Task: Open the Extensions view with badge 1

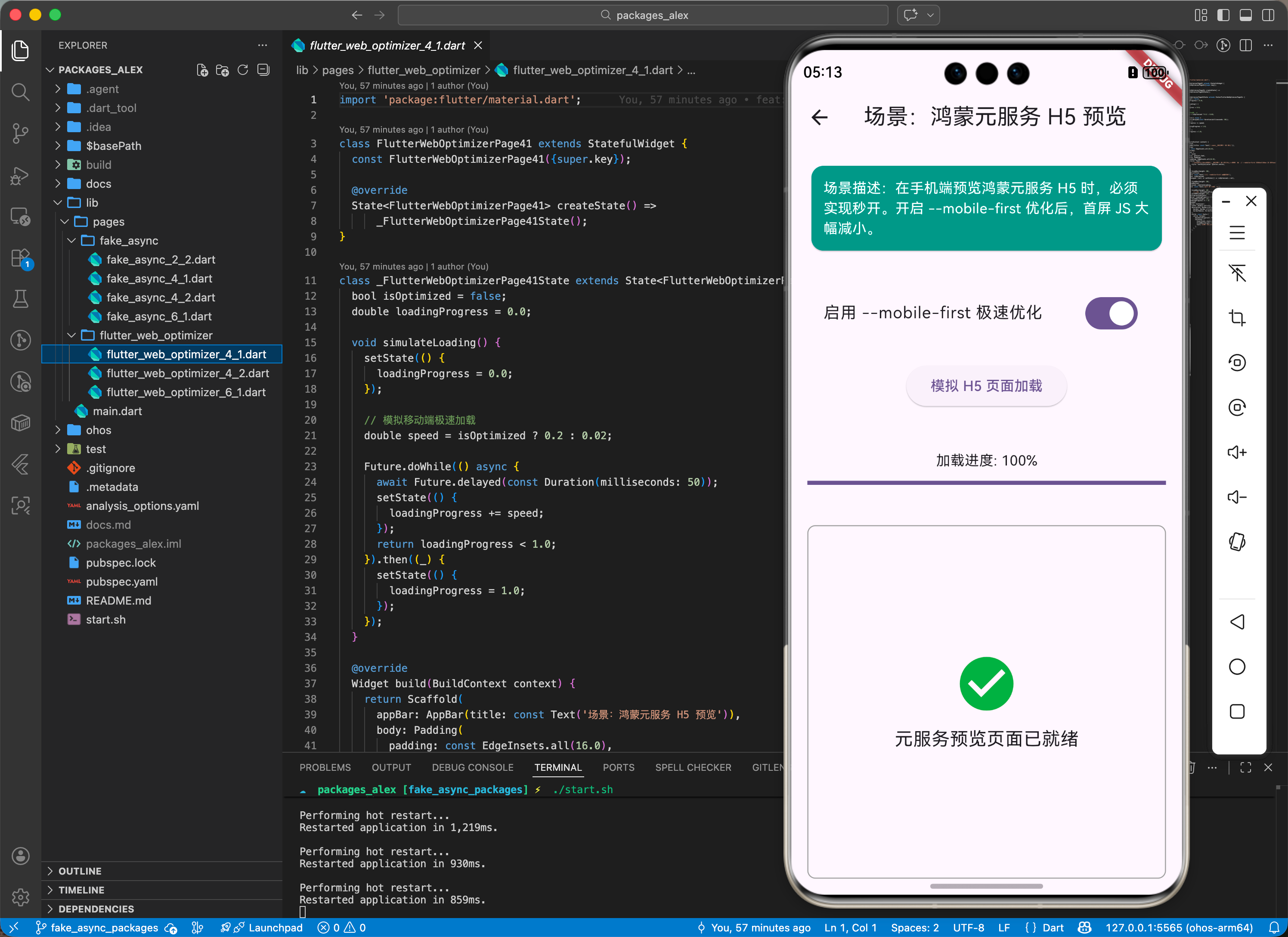Action: pos(20,258)
